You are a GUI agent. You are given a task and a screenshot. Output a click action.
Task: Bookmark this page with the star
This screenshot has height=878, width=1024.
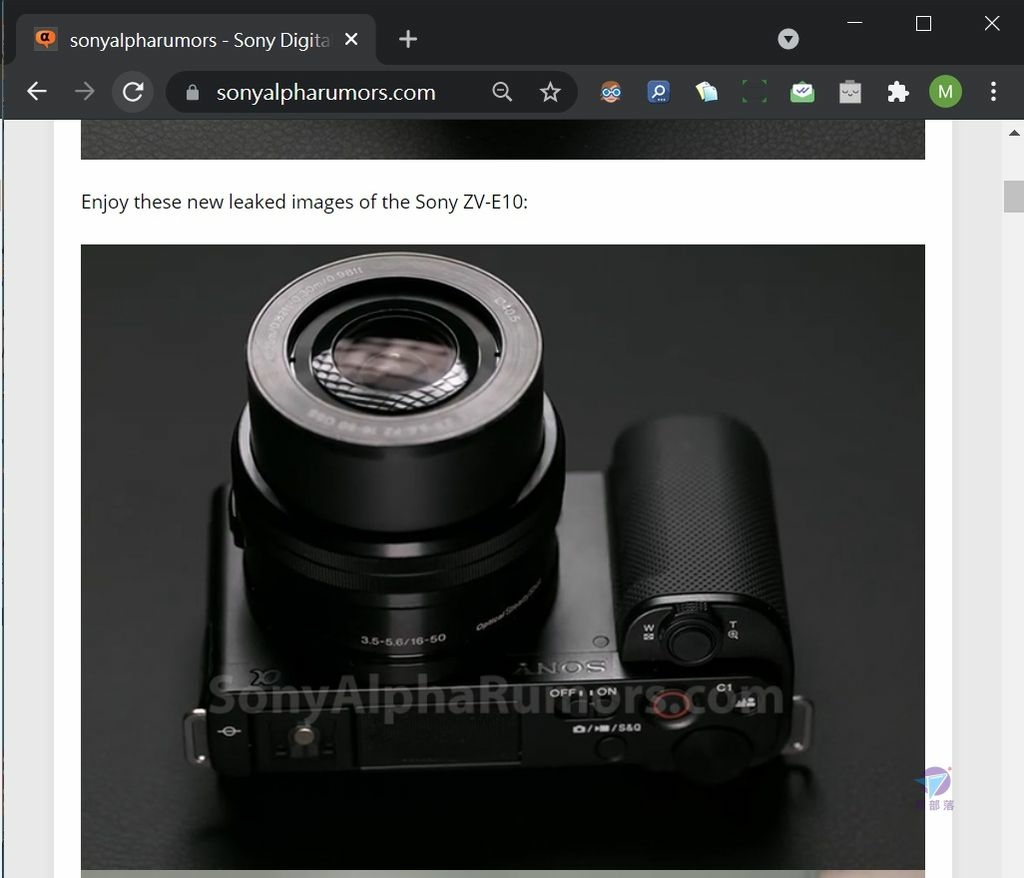tap(550, 91)
